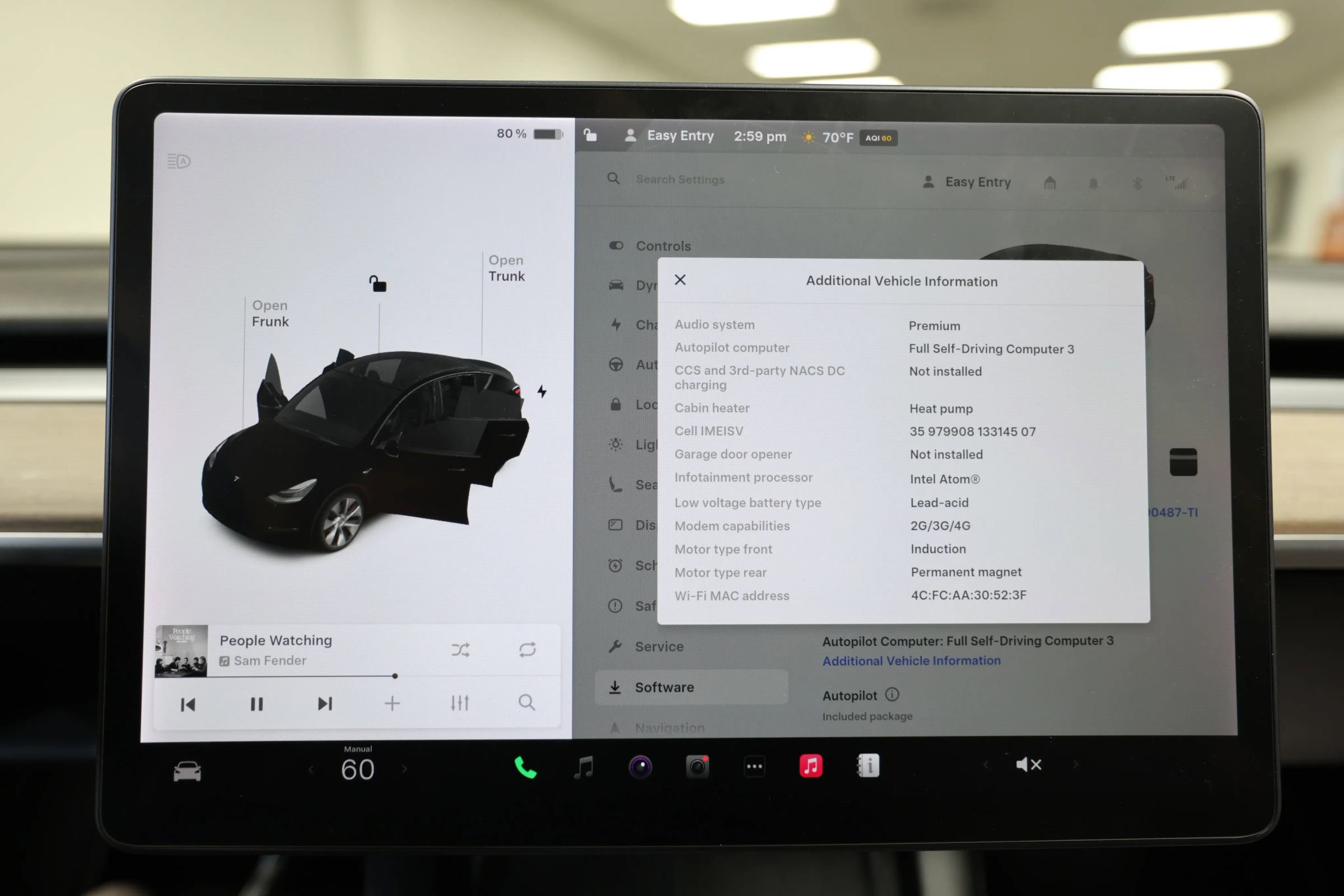The image size is (1344, 896).
Task: Switch to the Software settings tab
Action: (x=664, y=687)
